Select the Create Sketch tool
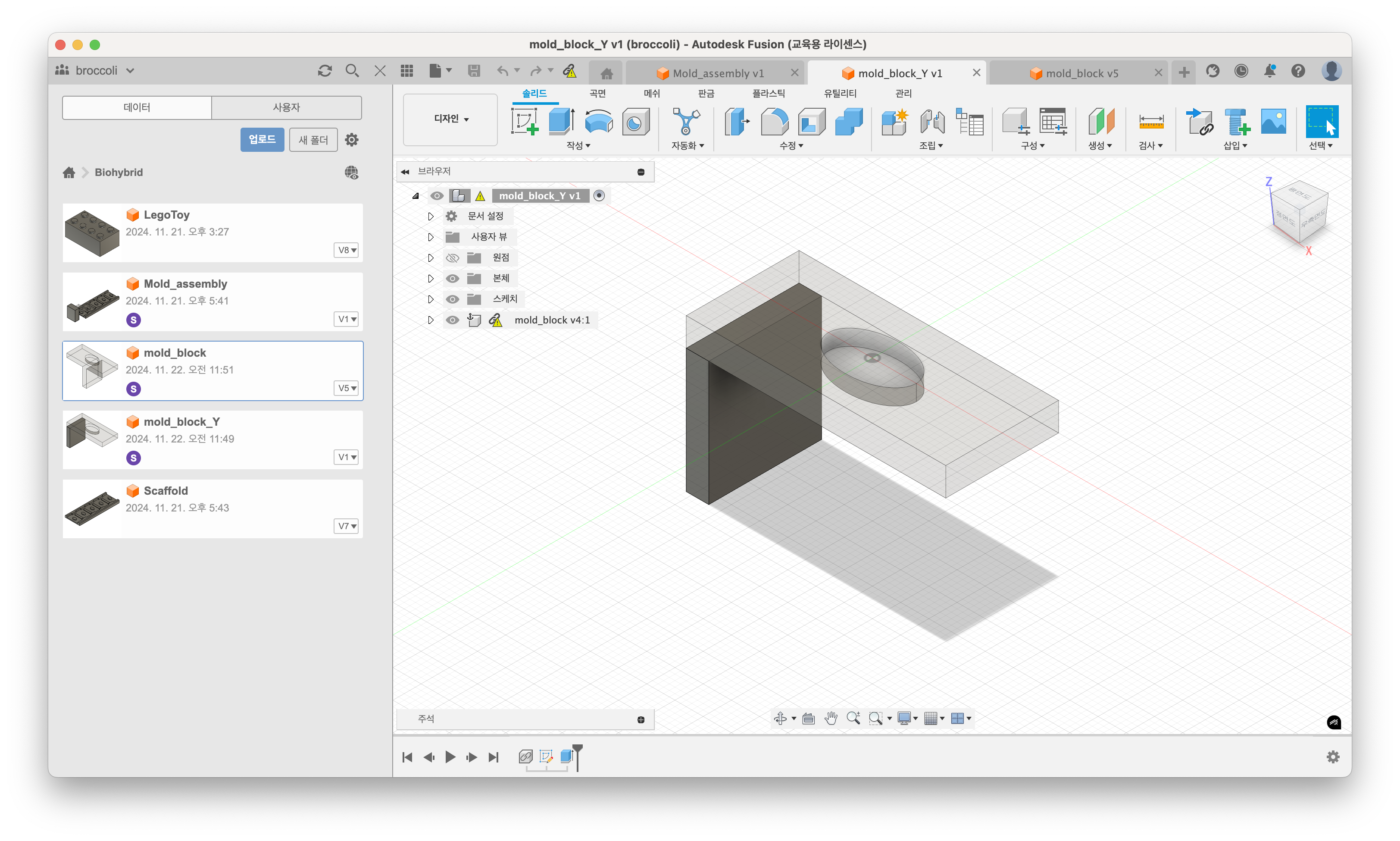The width and height of the screenshot is (1400, 841). [x=525, y=121]
